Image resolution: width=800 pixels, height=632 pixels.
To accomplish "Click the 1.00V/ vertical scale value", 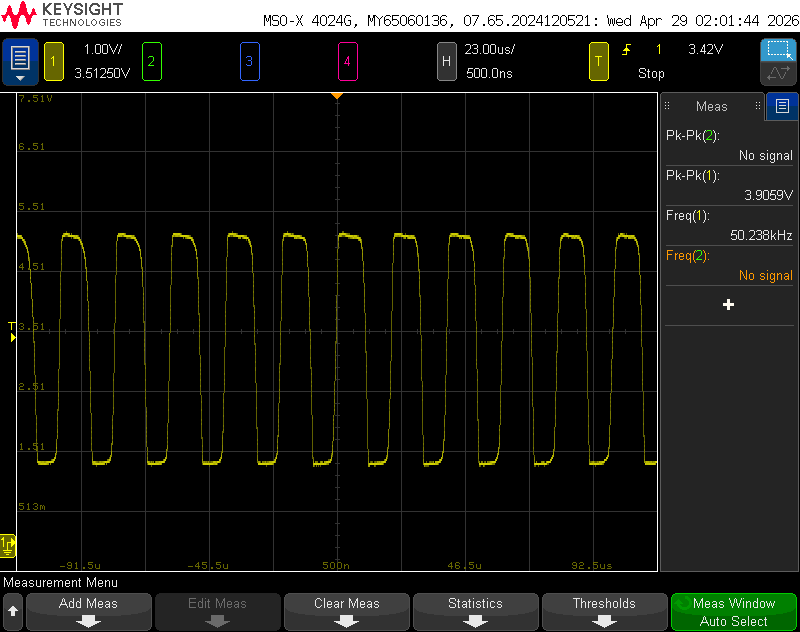I will [103, 49].
